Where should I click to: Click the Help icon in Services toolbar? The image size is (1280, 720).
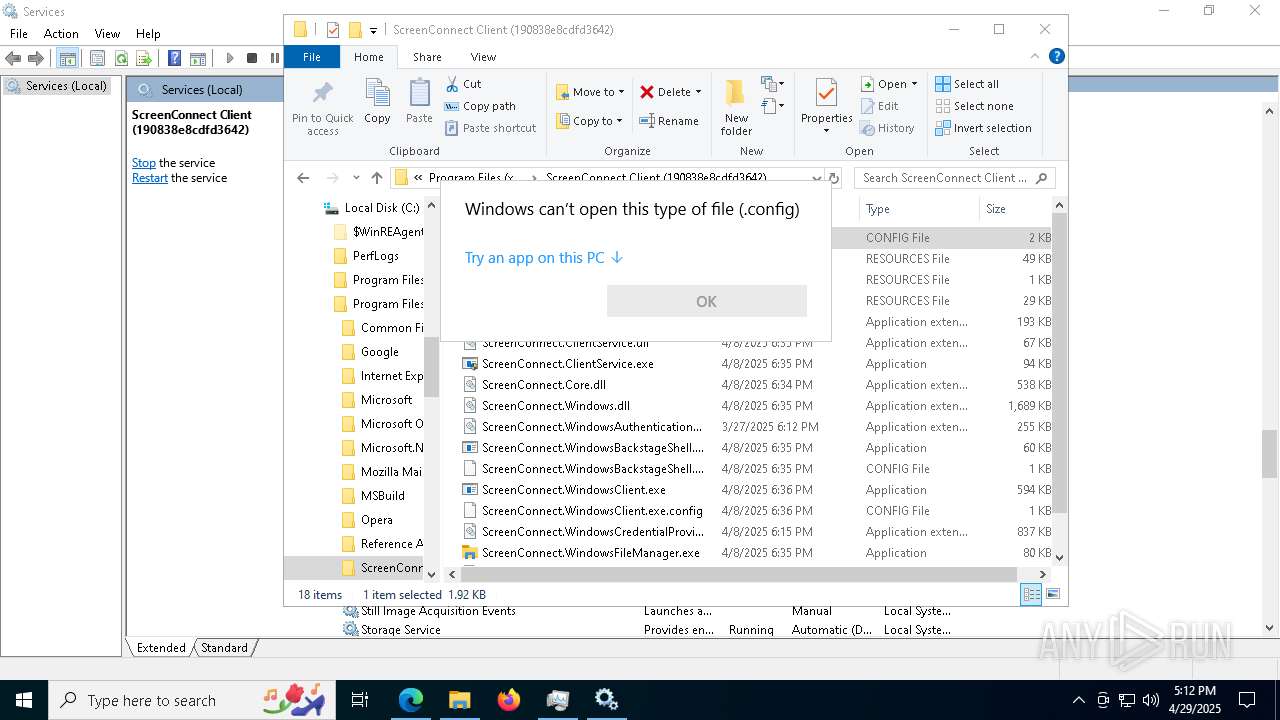pyautogui.click(x=175, y=59)
